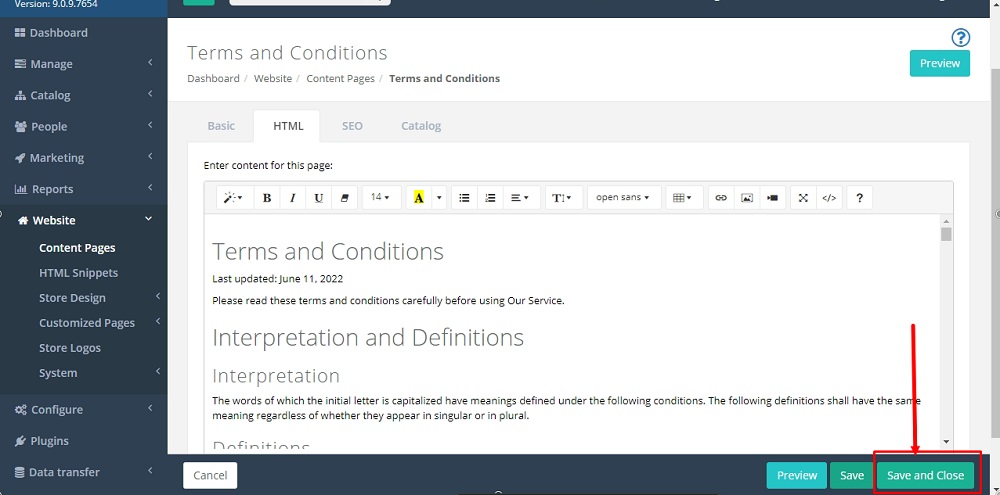Open open sans font family dropdown
This screenshot has width=1000, height=495.
tap(622, 198)
